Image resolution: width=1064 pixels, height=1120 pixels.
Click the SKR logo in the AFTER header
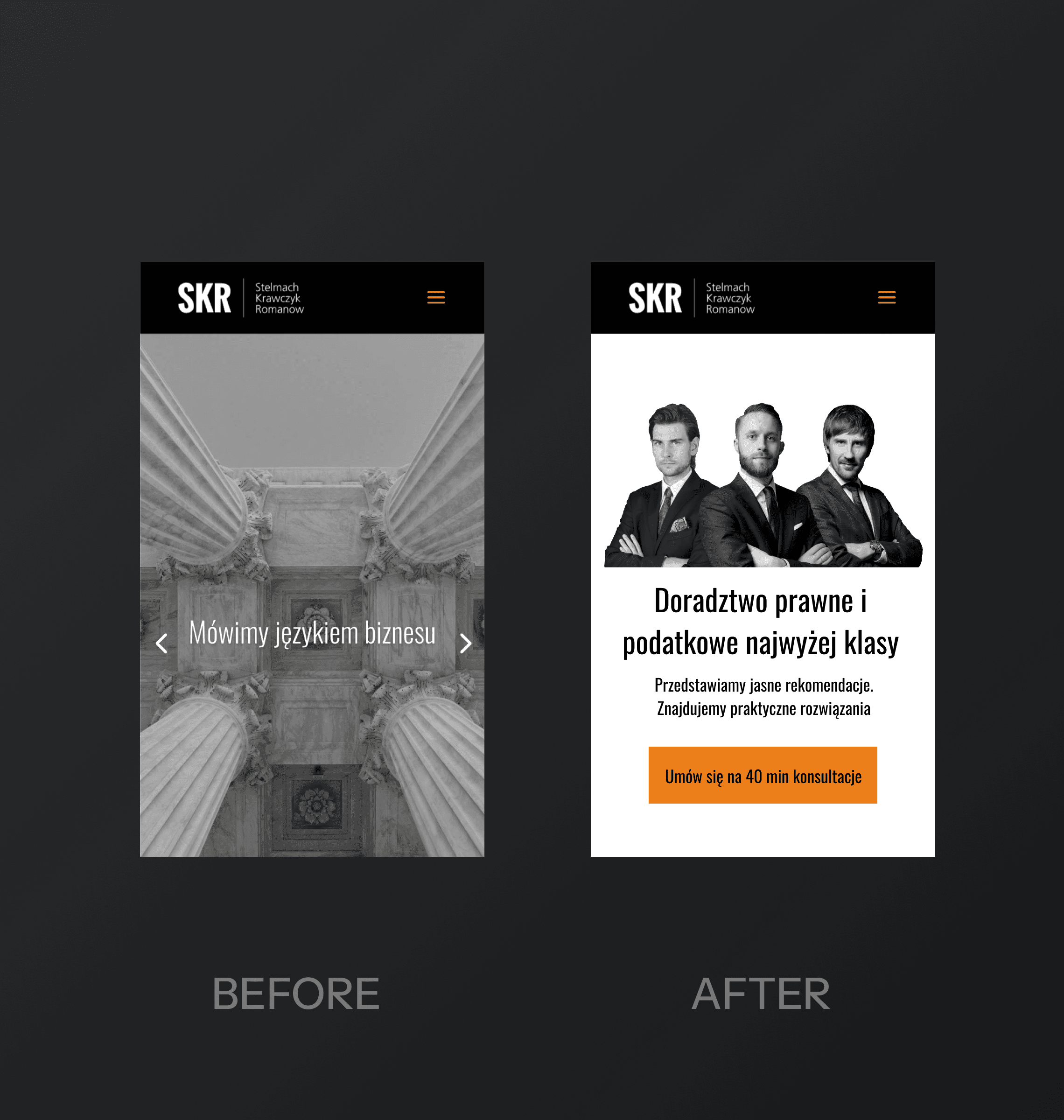point(655,298)
